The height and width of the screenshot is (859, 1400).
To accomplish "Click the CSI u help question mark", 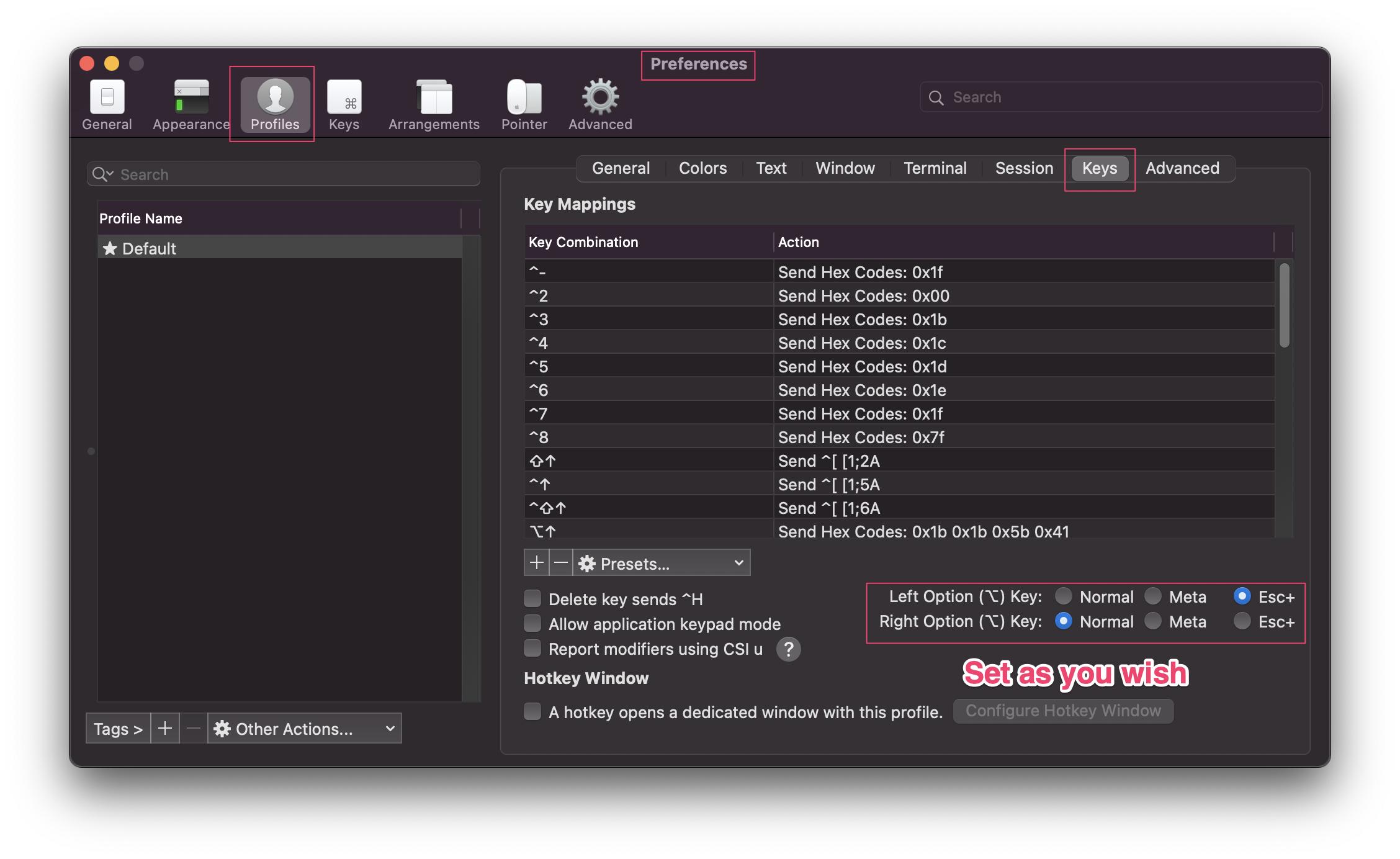I will click(x=788, y=649).
